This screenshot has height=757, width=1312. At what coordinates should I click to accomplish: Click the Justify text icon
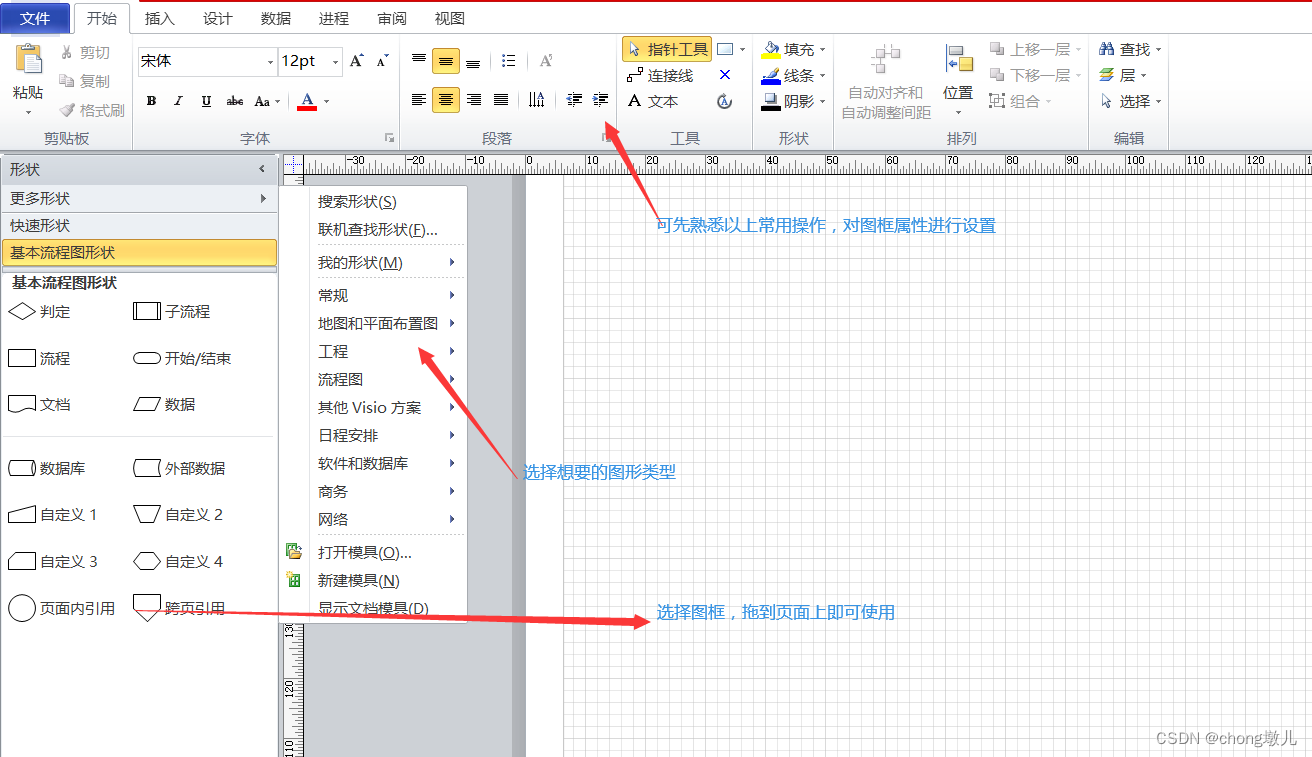tap(501, 100)
